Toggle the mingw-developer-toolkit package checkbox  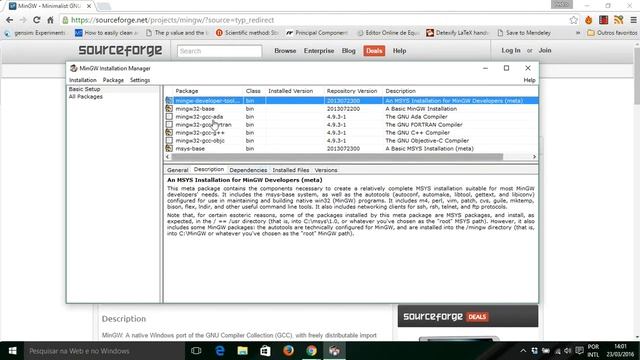(169, 100)
